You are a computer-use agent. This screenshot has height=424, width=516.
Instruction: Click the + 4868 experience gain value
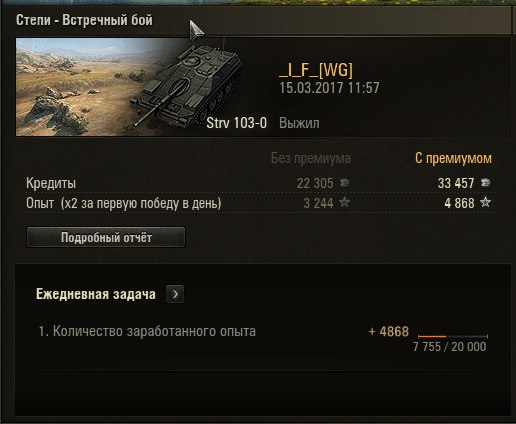(x=389, y=332)
